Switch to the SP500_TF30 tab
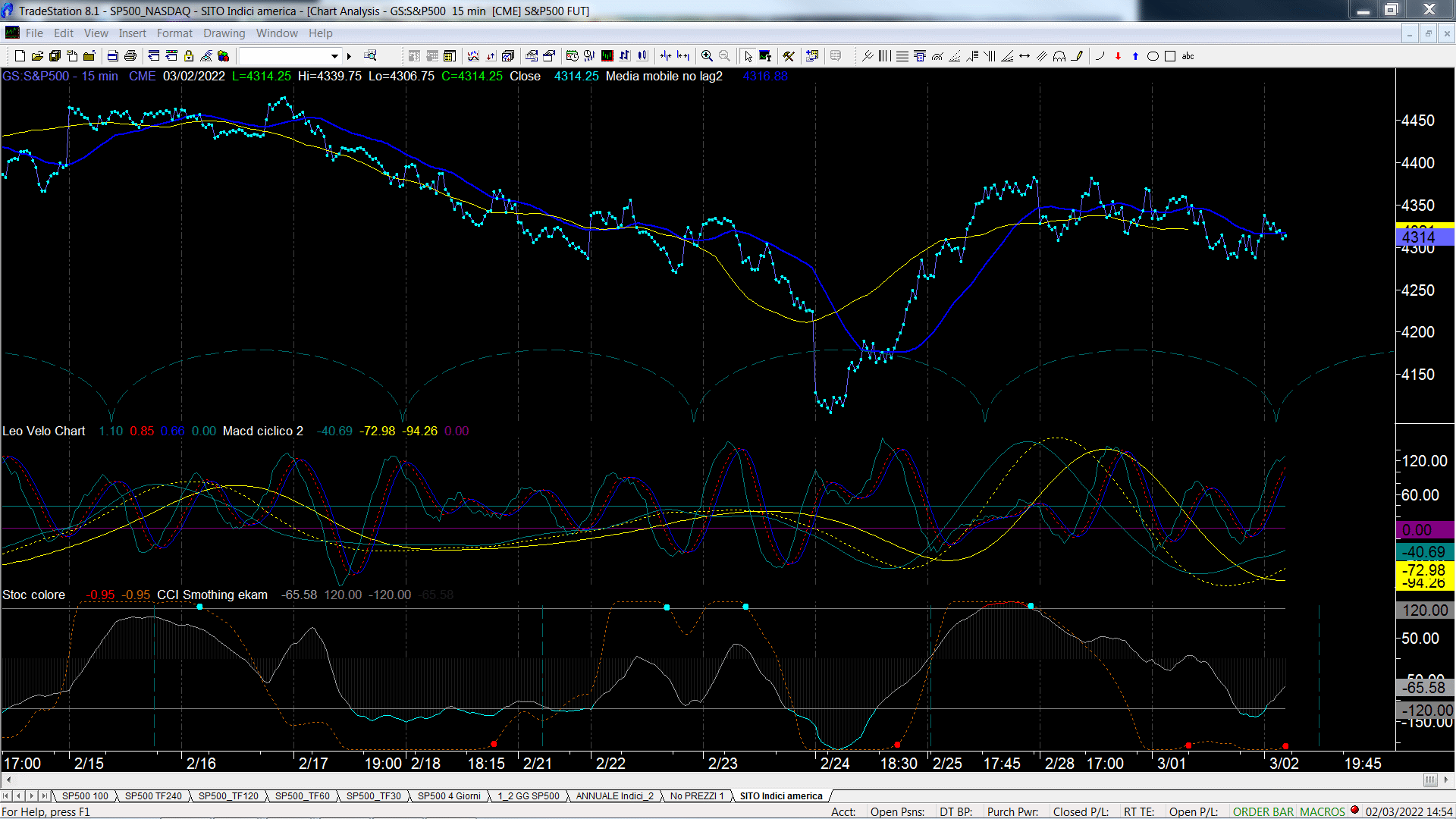 click(x=373, y=796)
